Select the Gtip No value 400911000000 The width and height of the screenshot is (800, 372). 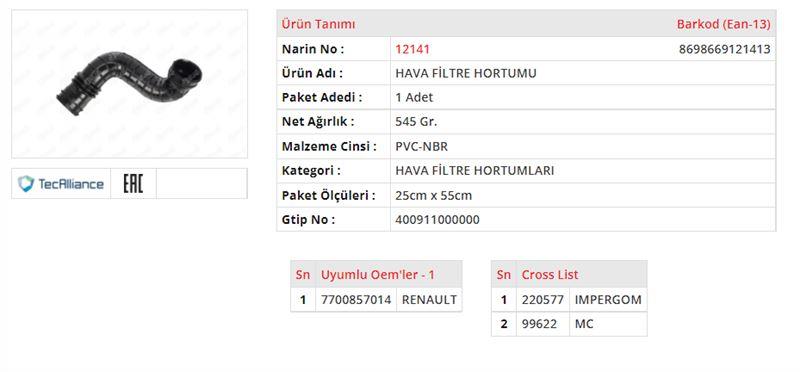[x=437, y=220]
